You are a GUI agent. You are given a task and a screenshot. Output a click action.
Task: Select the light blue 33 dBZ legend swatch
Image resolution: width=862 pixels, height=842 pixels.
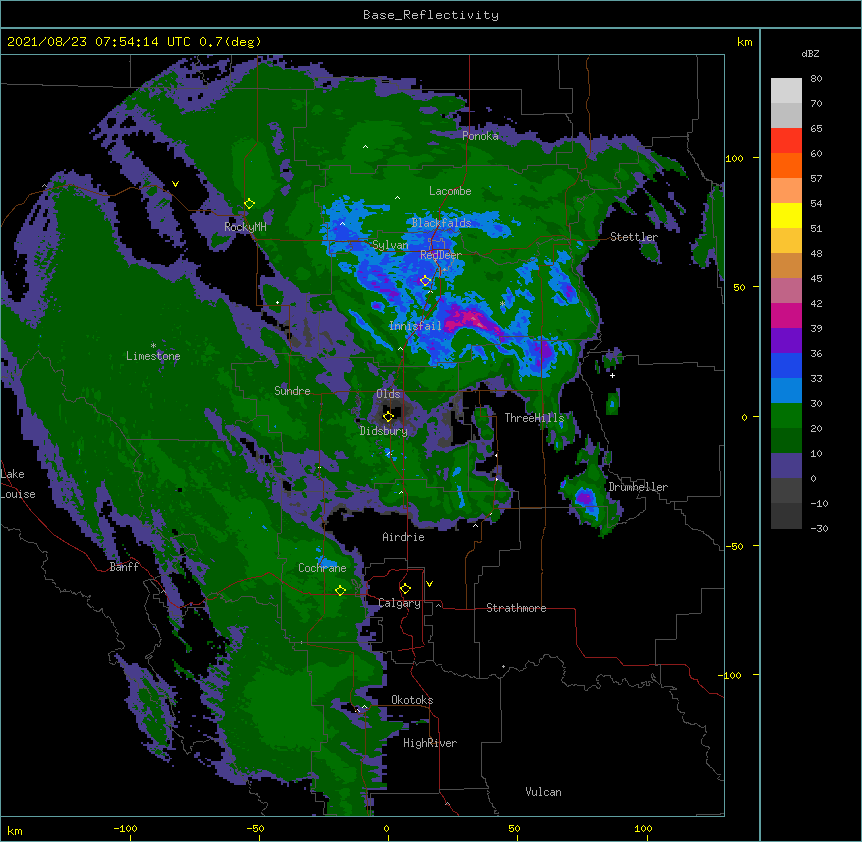(786, 390)
